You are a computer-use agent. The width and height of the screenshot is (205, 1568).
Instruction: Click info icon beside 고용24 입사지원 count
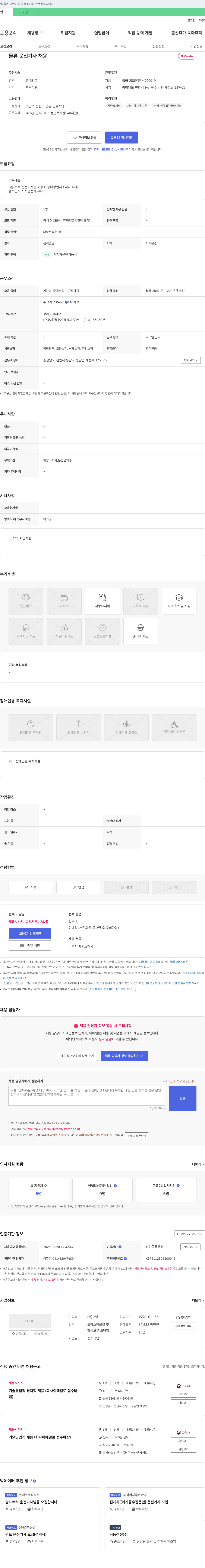[x=178, y=1186]
